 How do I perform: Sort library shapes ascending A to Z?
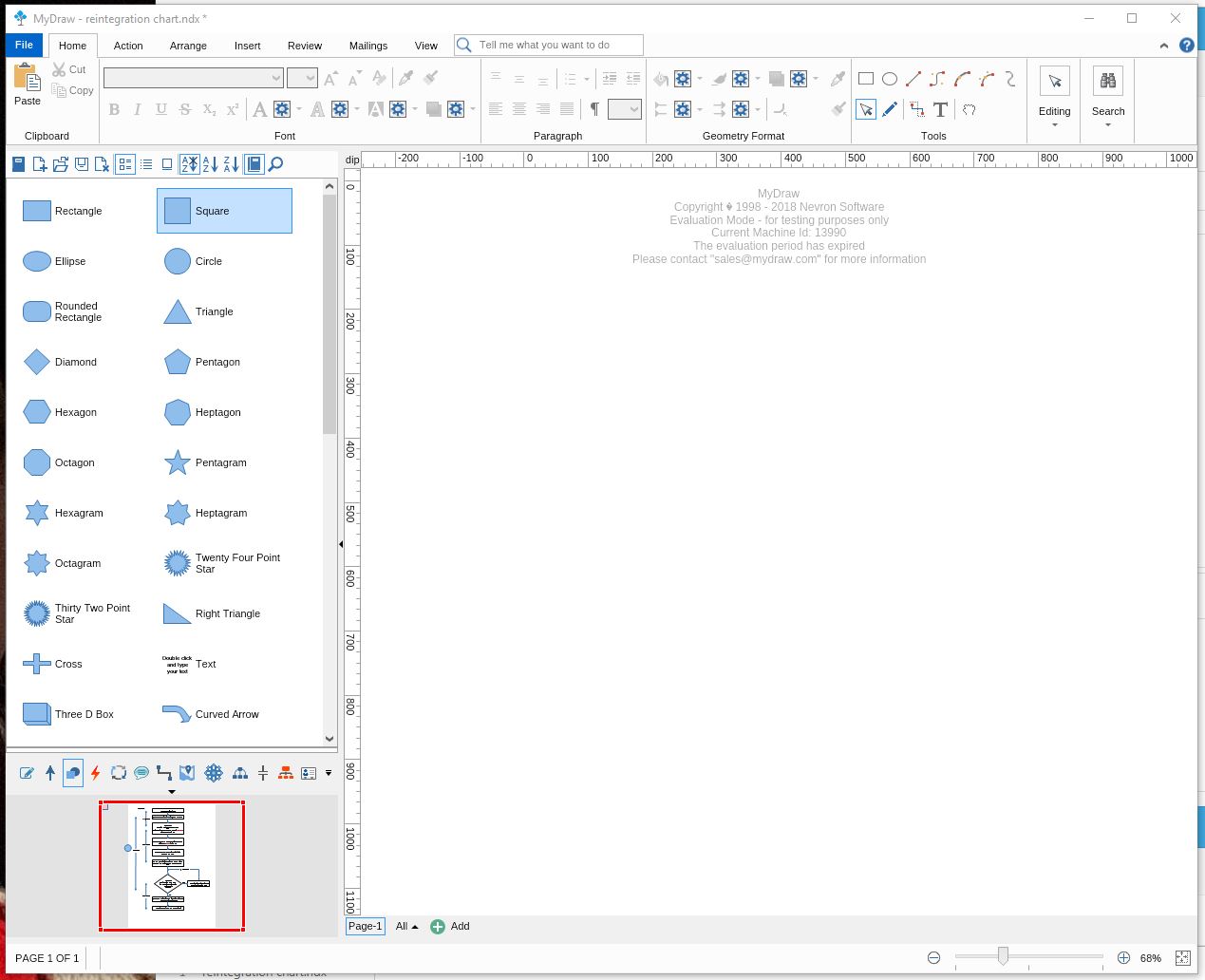point(210,164)
